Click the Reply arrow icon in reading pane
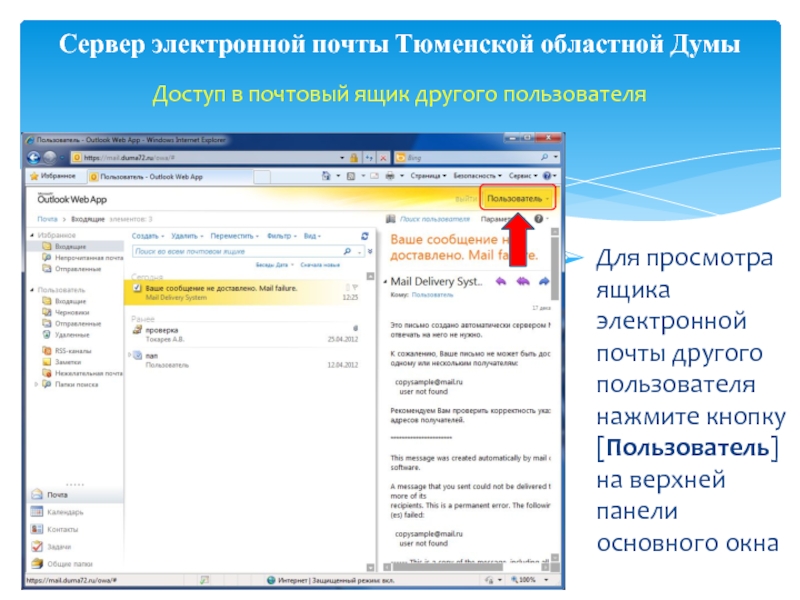 pos(501,281)
